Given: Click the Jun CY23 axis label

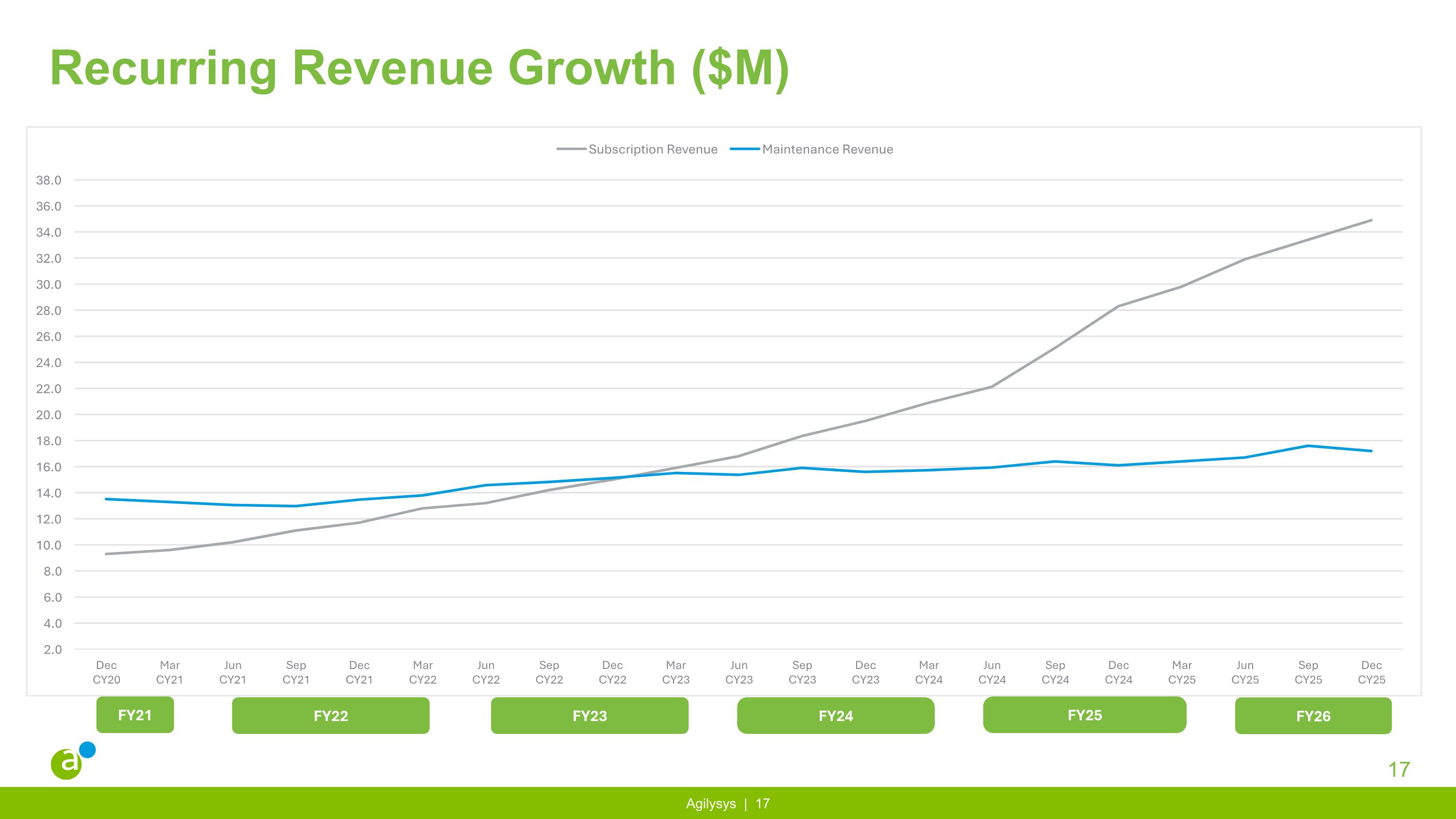Looking at the screenshot, I should 739,672.
